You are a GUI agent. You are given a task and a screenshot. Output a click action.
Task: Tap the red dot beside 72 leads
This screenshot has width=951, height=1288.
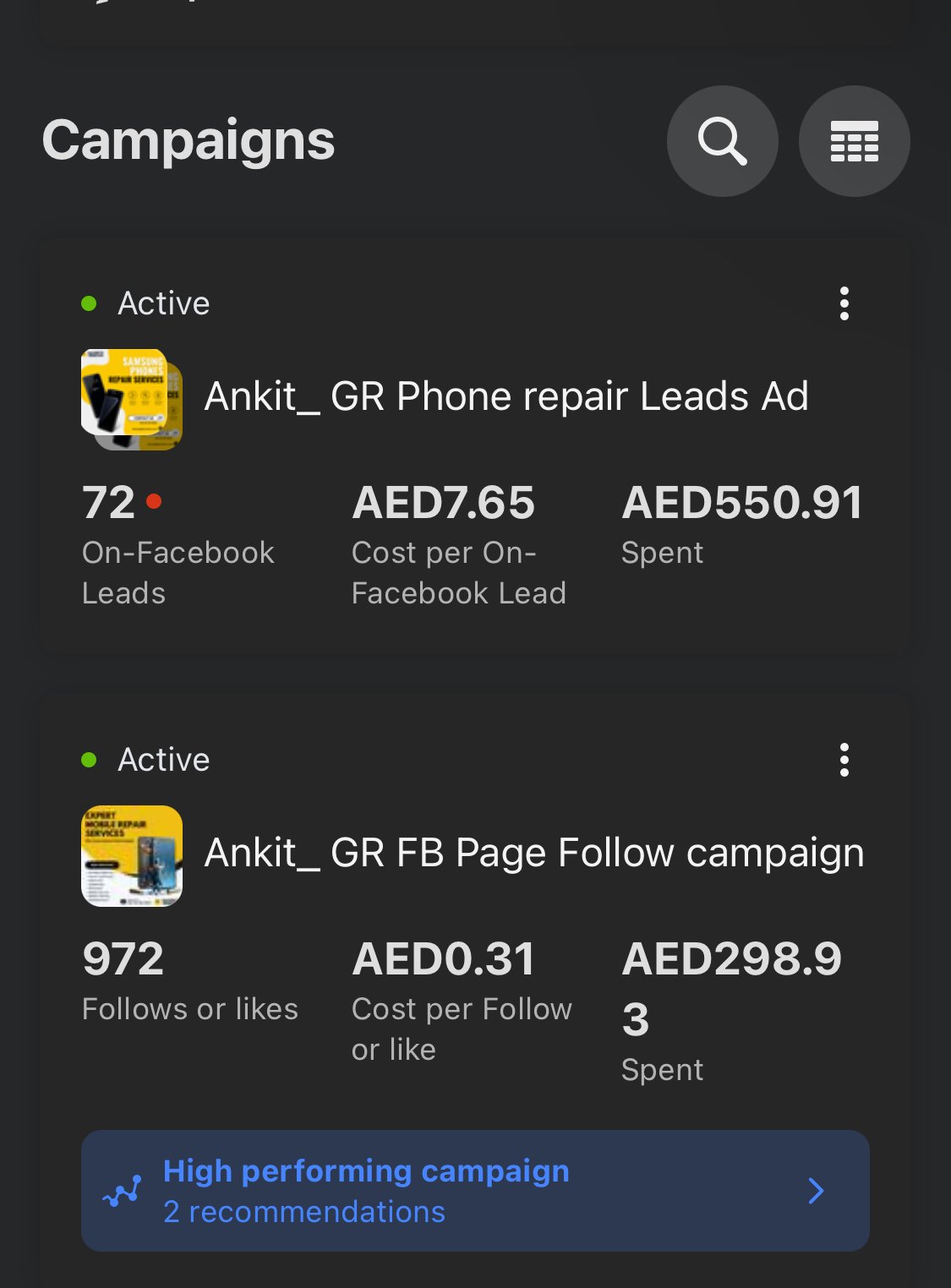[154, 501]
